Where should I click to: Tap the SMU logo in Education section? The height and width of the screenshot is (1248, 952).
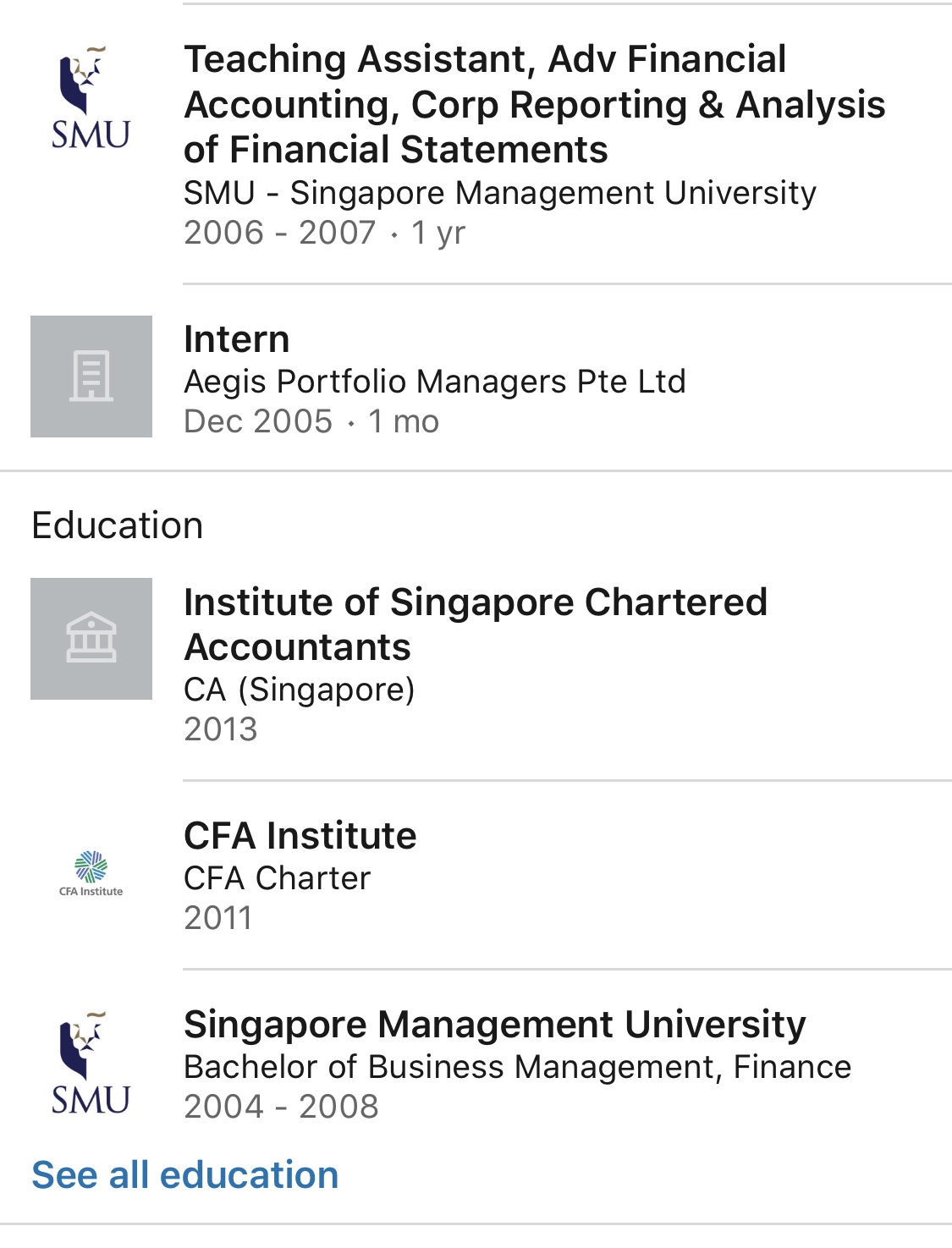tap(91, 1064)
